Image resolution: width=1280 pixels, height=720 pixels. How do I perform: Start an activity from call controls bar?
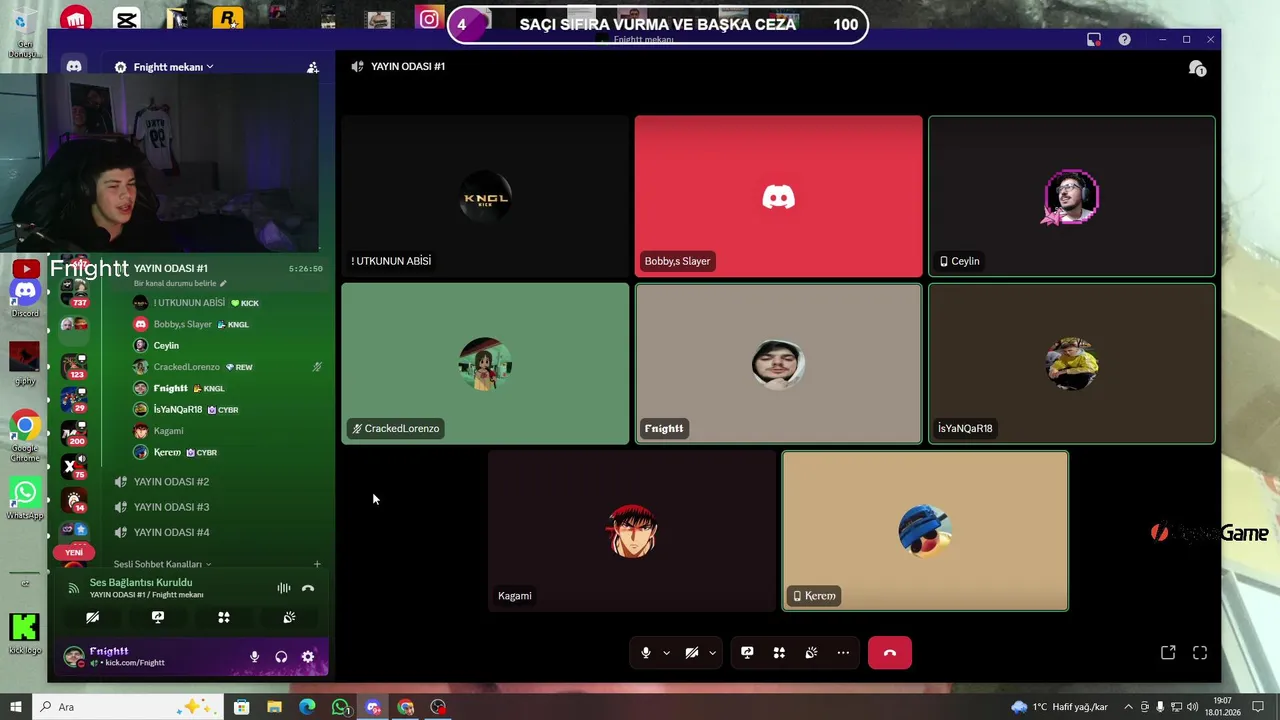pyautogui.click(x=779, y=653)
